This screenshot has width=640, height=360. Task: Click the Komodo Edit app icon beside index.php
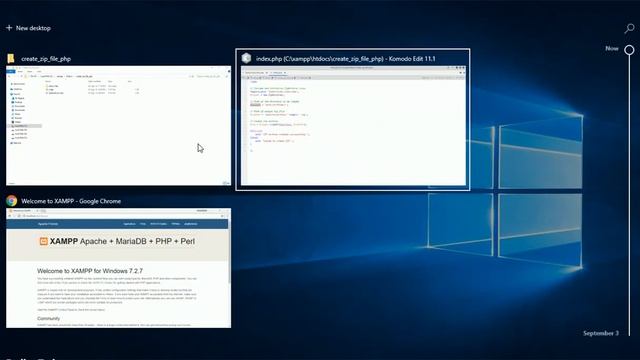pos(246,58)
